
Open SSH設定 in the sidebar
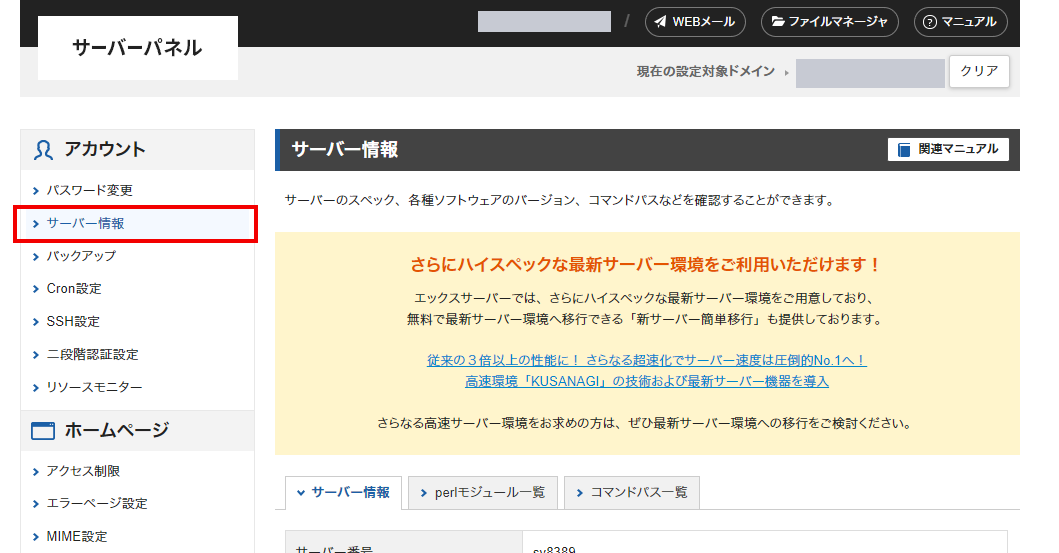click(73, 322)
